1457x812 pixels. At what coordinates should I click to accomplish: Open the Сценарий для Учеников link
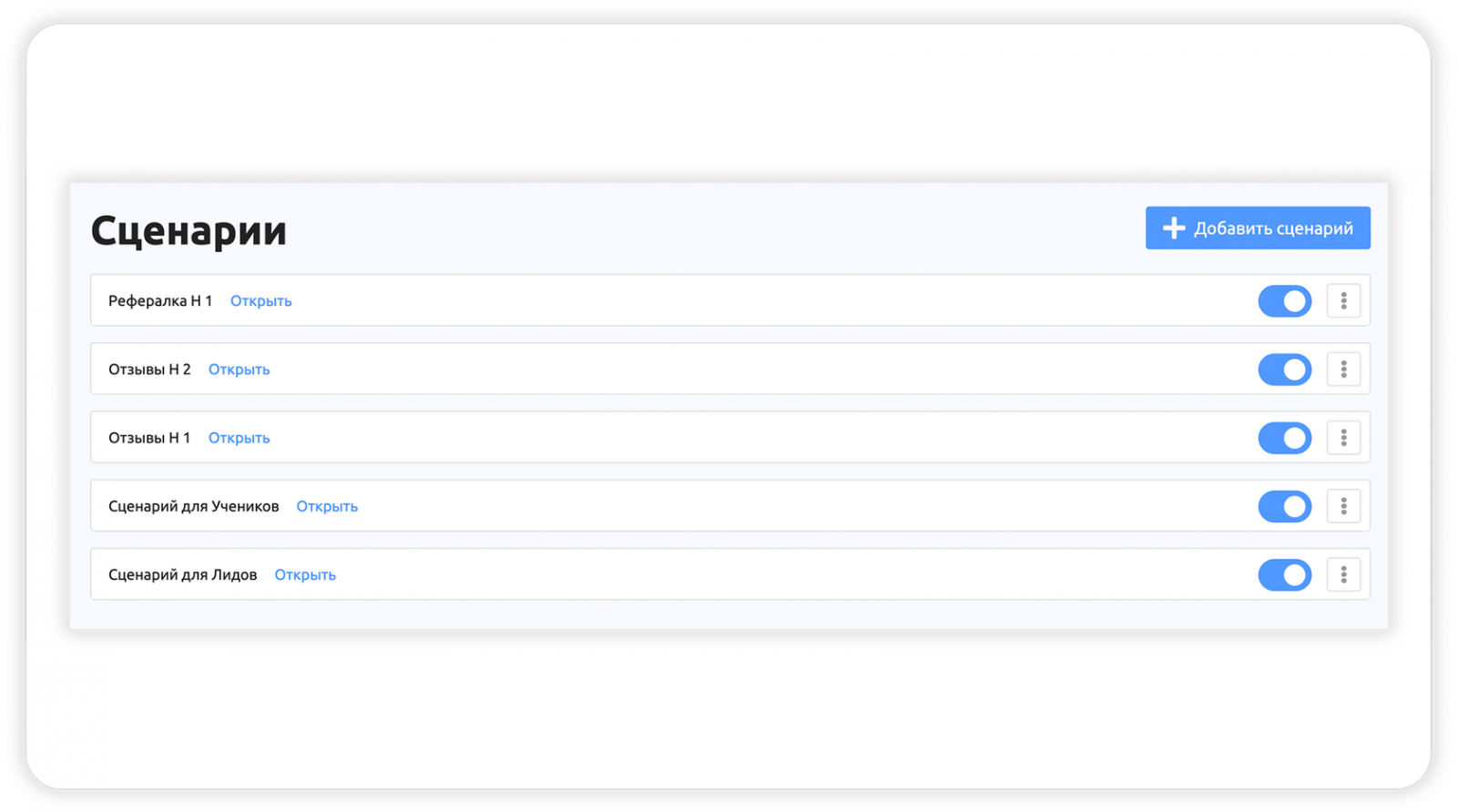pos(327,506)
